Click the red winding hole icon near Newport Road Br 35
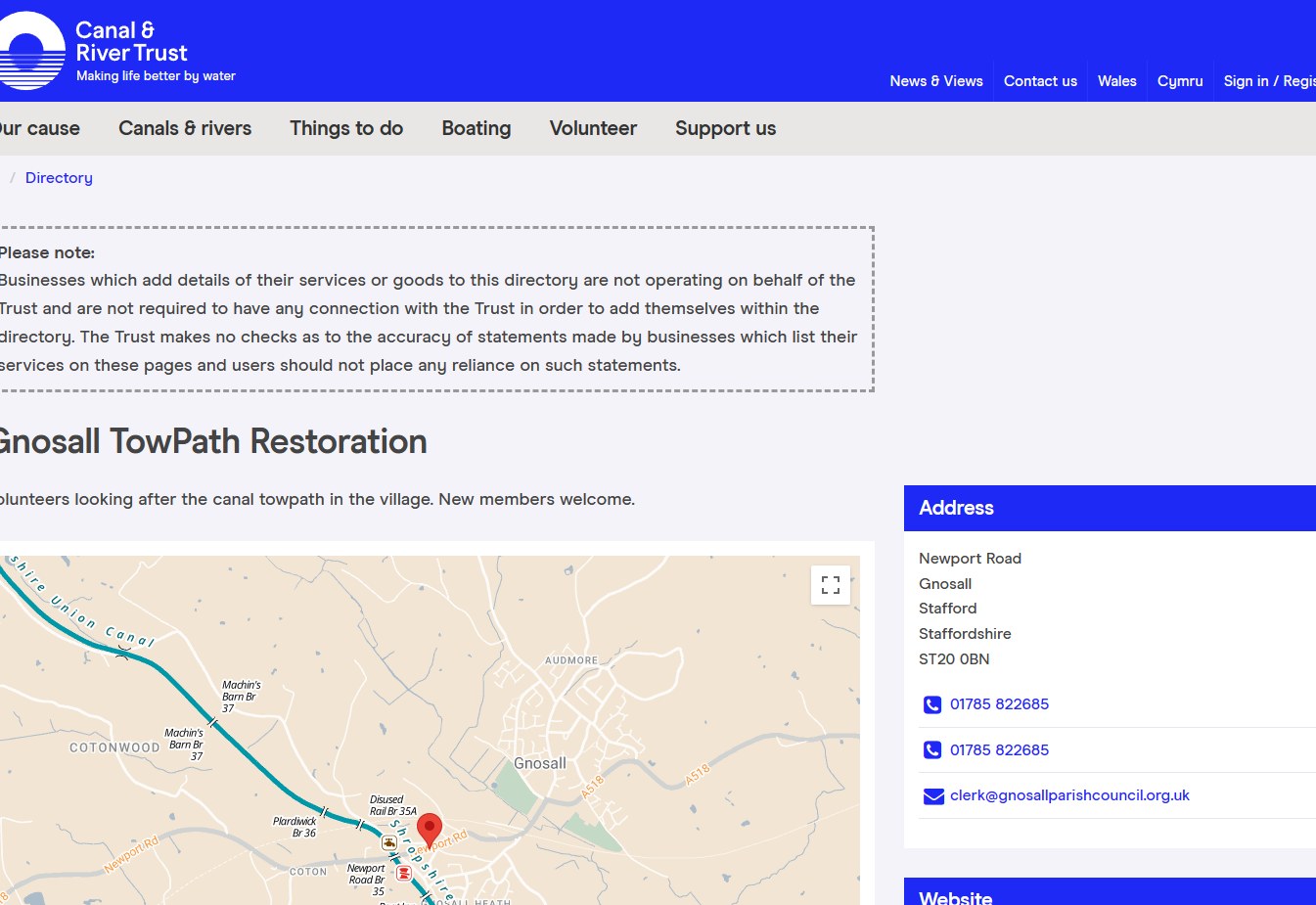The width and height of the screenshot is (1316, 905). pyautogui.click(x=403, y=874)
